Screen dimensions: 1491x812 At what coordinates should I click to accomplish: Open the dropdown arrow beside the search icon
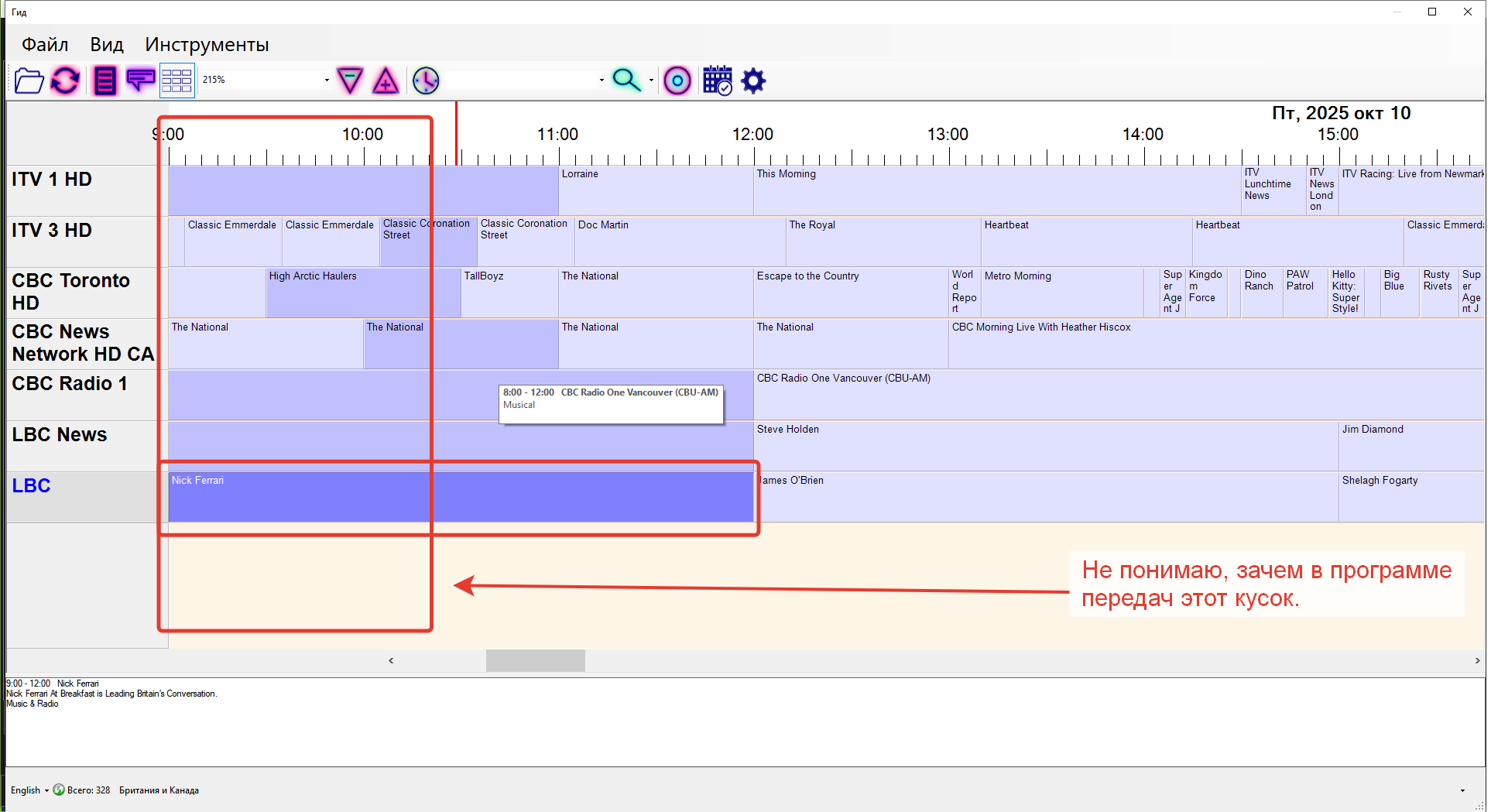(651, 81)
